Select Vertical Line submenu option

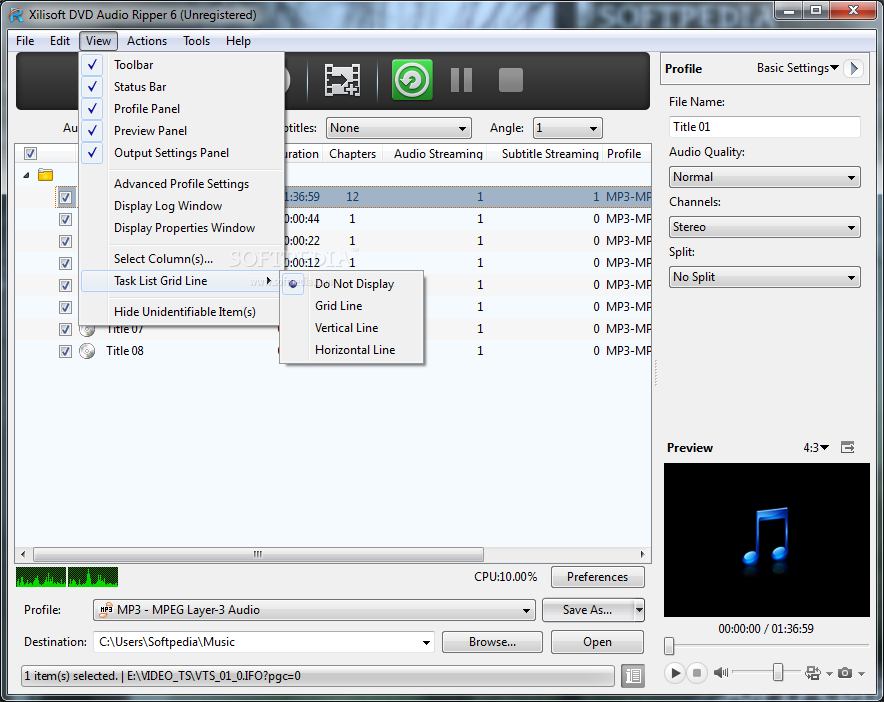point(352,328)
